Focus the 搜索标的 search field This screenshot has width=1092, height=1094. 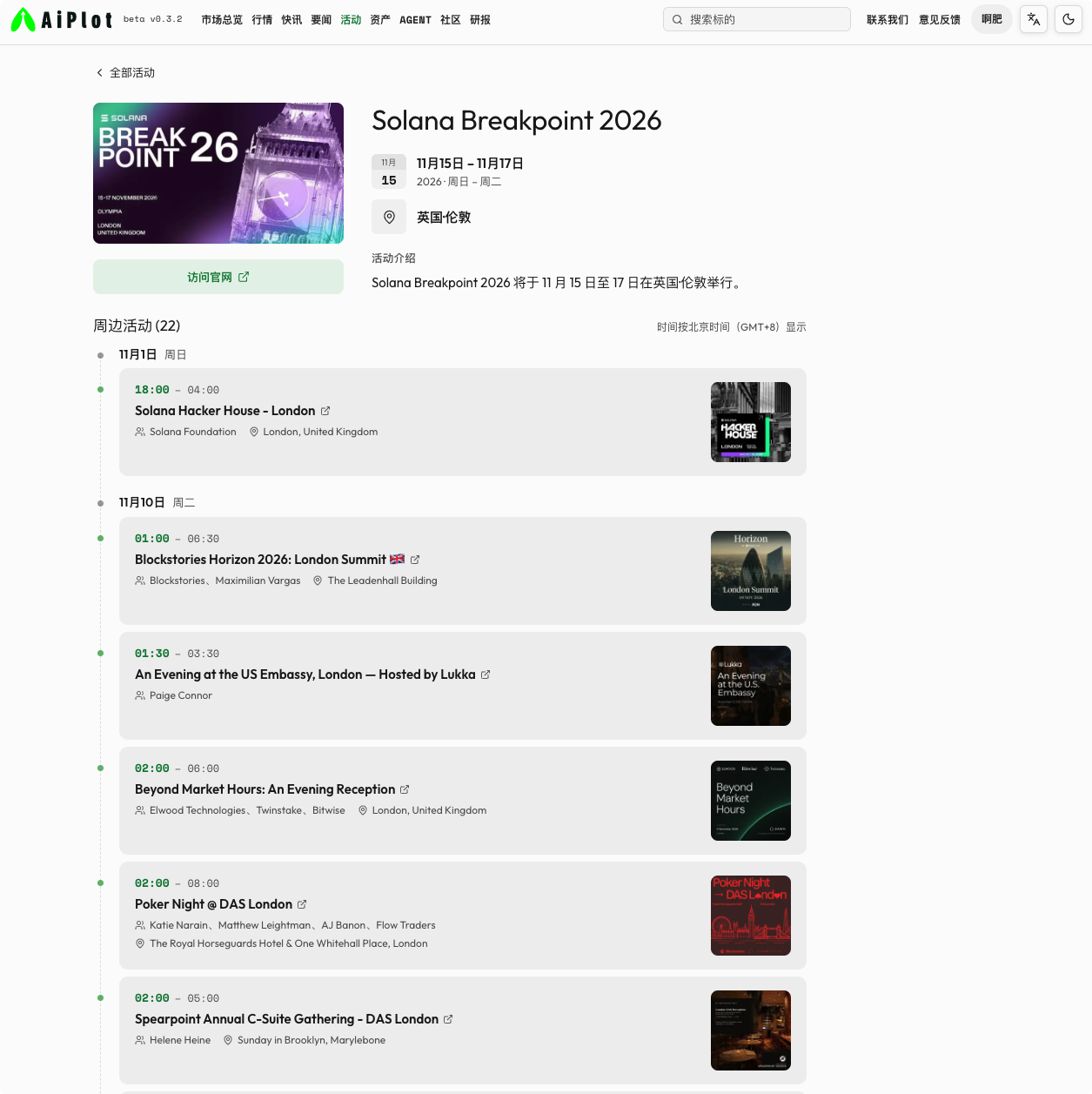coord(757,19)
